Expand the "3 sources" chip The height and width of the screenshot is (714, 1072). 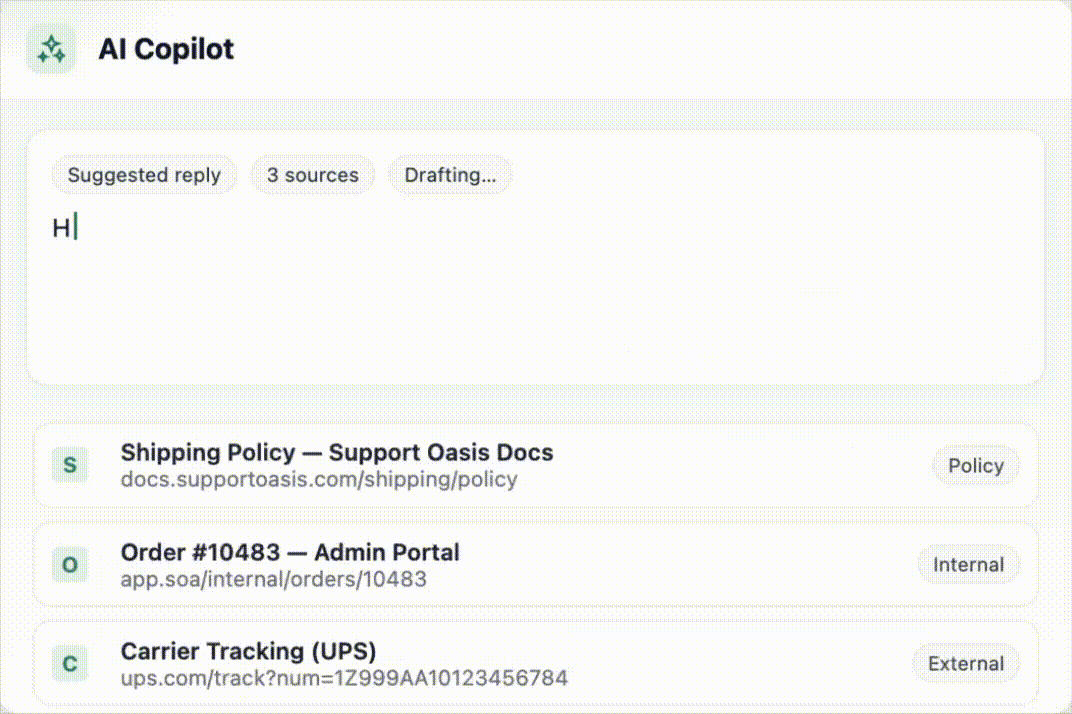pos(313,175)
